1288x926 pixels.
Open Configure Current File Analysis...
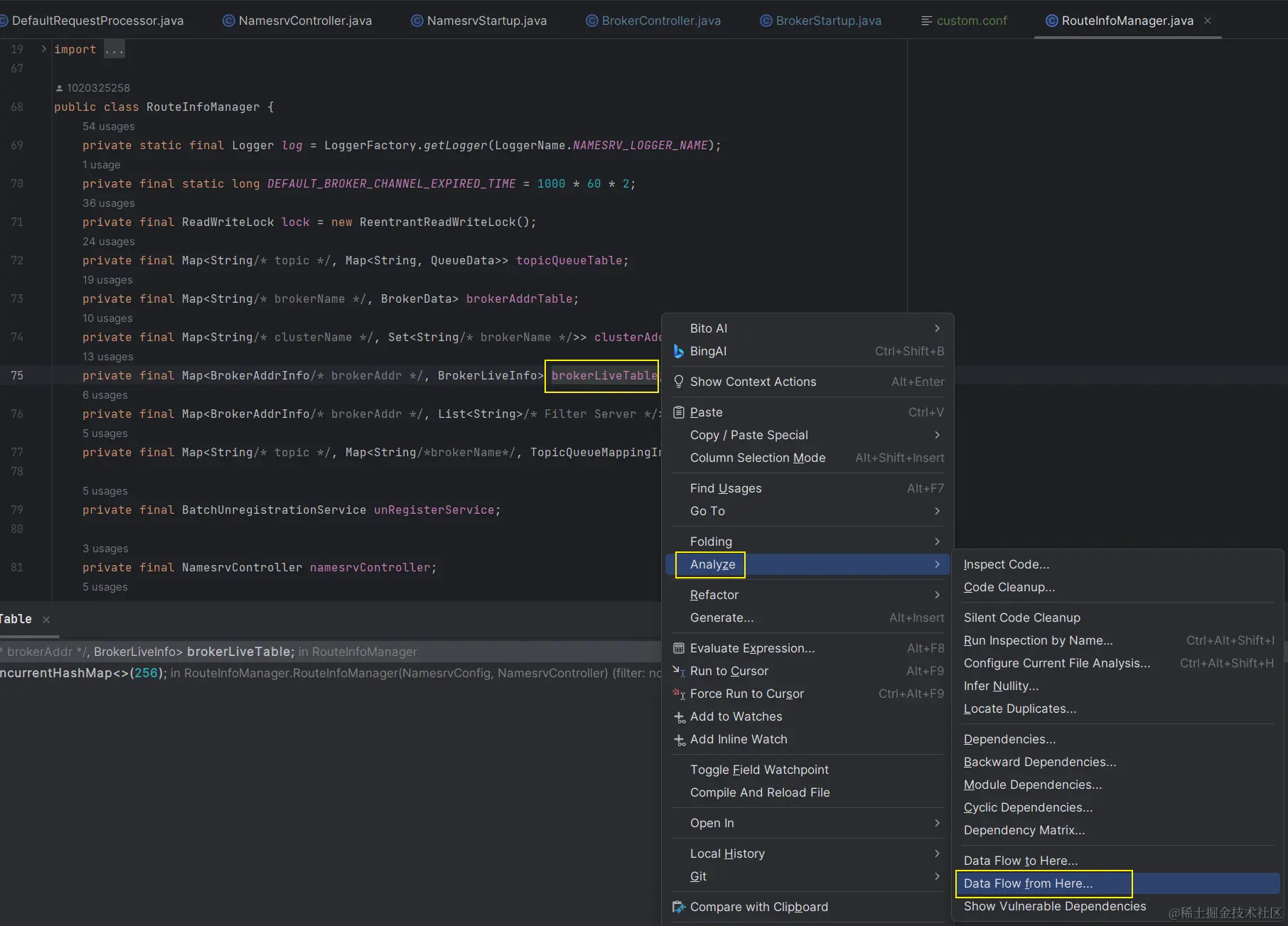point(1118,663)
